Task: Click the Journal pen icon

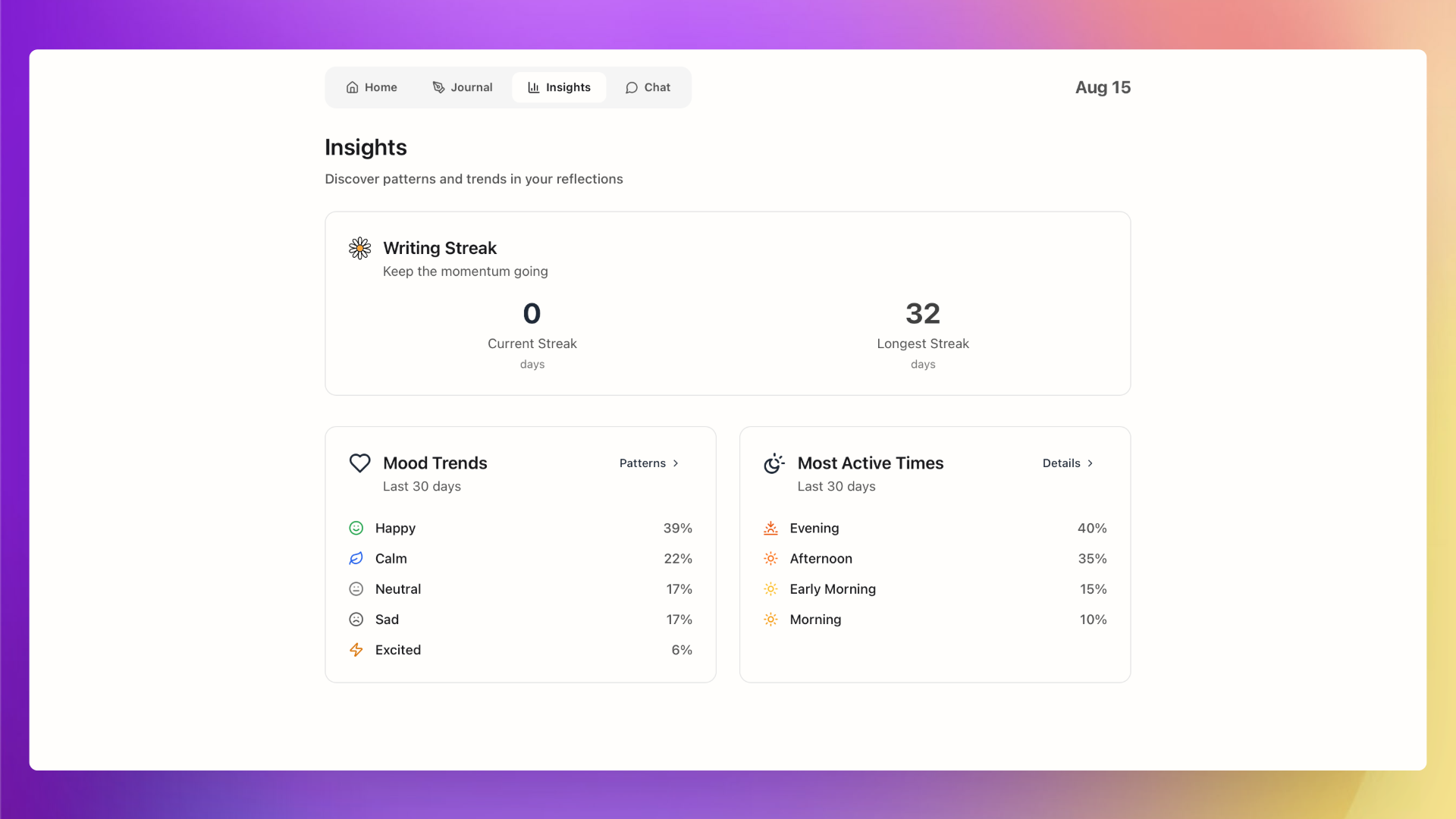Action: pos(438,87)
